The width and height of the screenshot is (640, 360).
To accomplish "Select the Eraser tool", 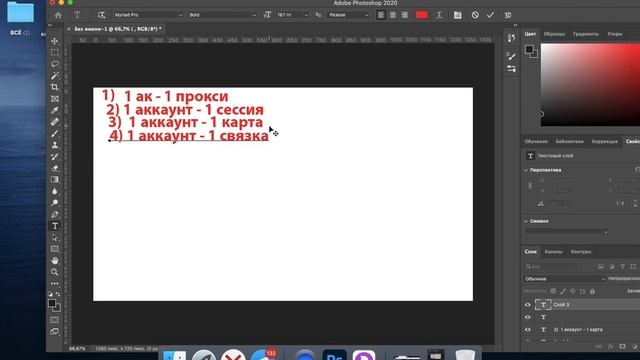I will (54, 168).
